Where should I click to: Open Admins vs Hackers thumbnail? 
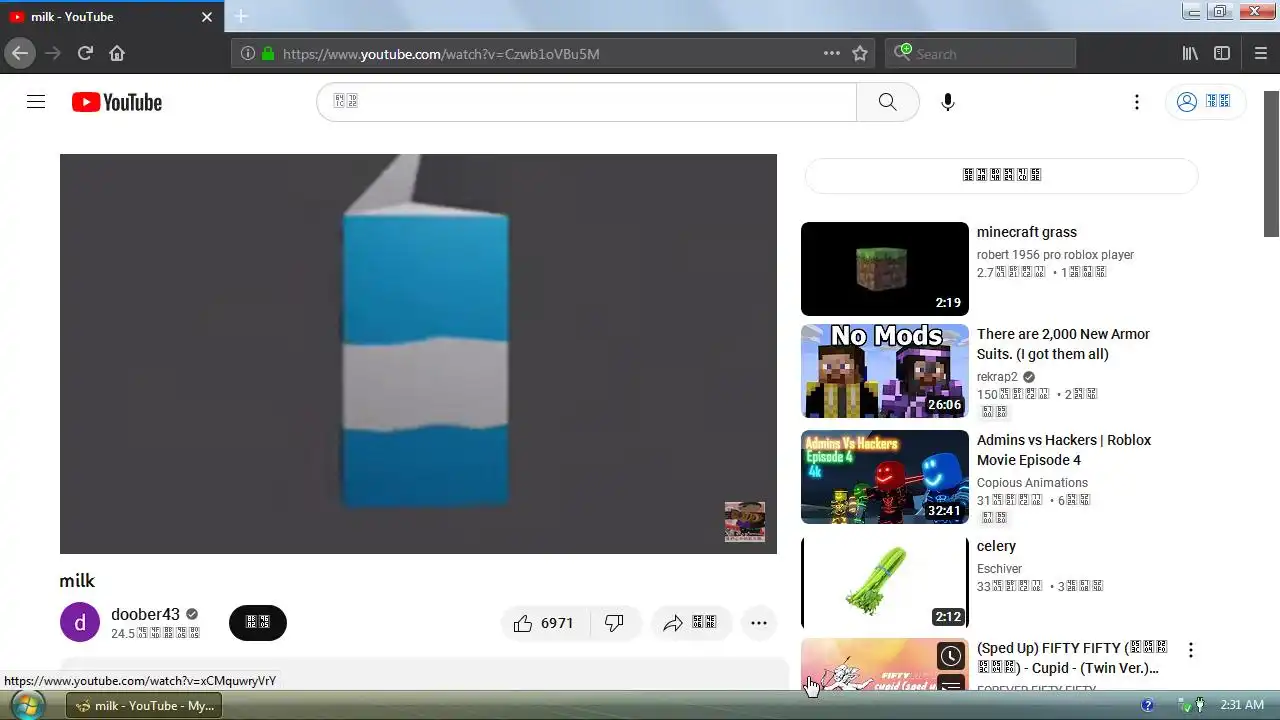[x=885, y=477]
